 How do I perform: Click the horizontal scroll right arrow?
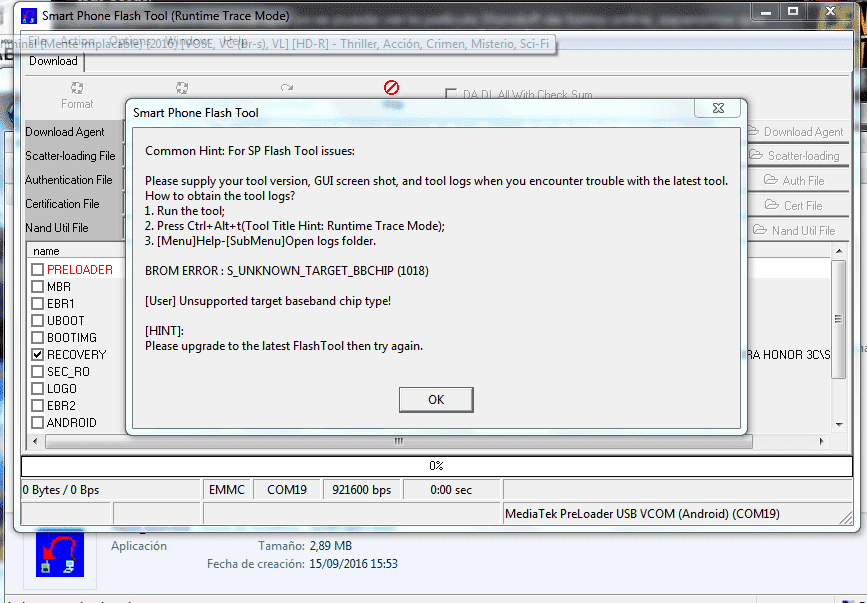[x=822, y=442]
